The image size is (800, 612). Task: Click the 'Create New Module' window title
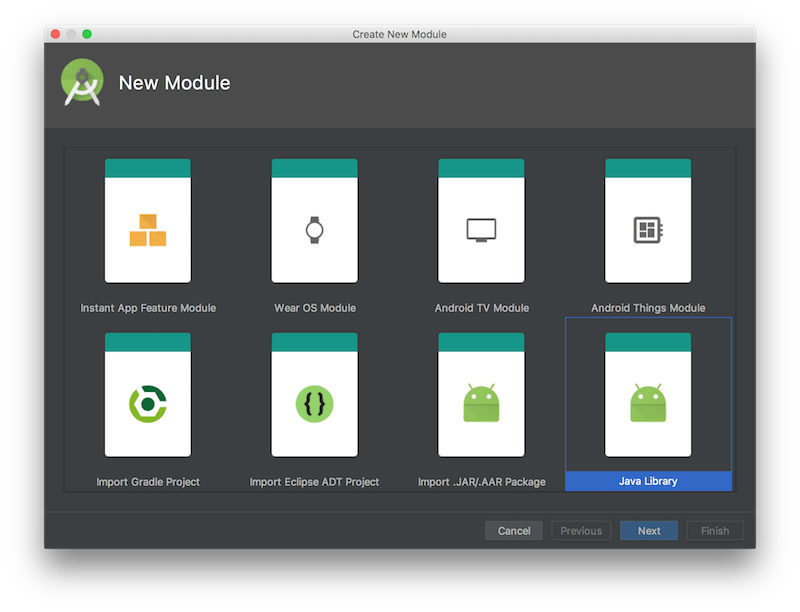pyautogui.click(x=399, y=34)
